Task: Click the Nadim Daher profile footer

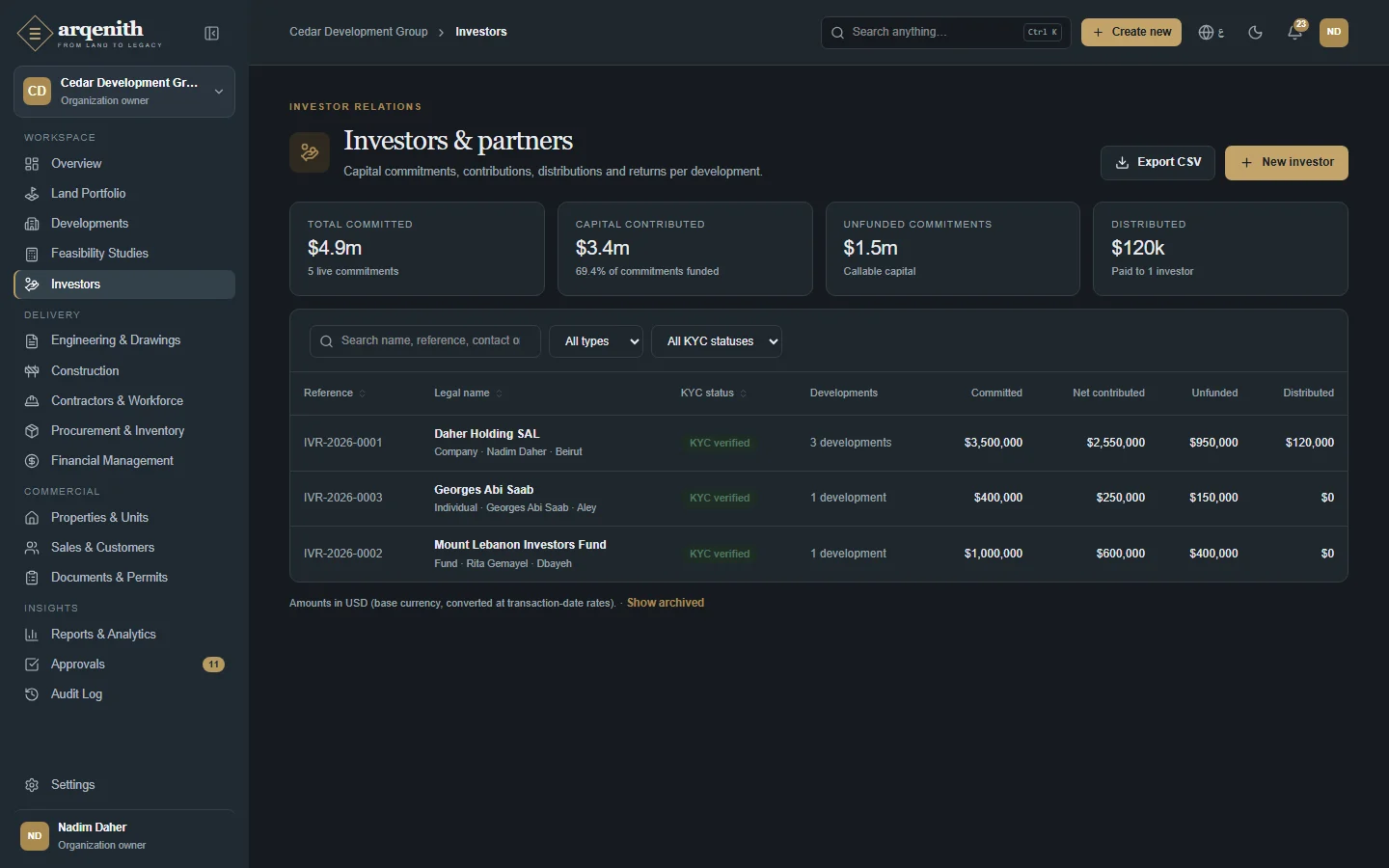Action: coord(124,836)
